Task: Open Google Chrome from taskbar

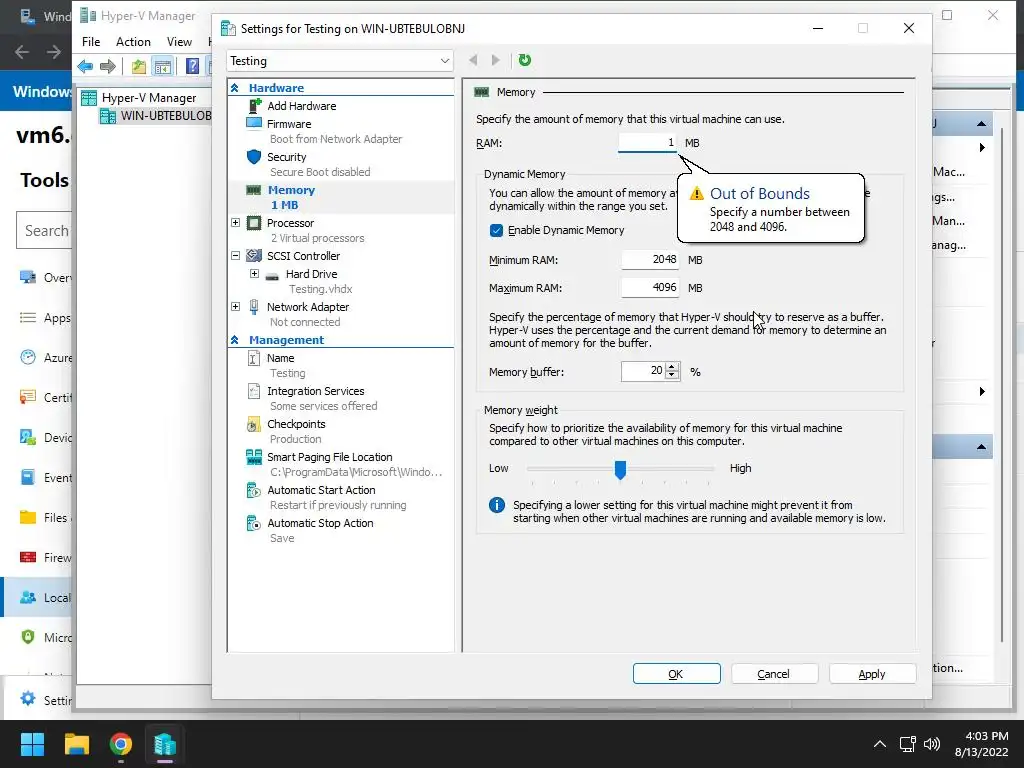Action: [x=121, y=744]
